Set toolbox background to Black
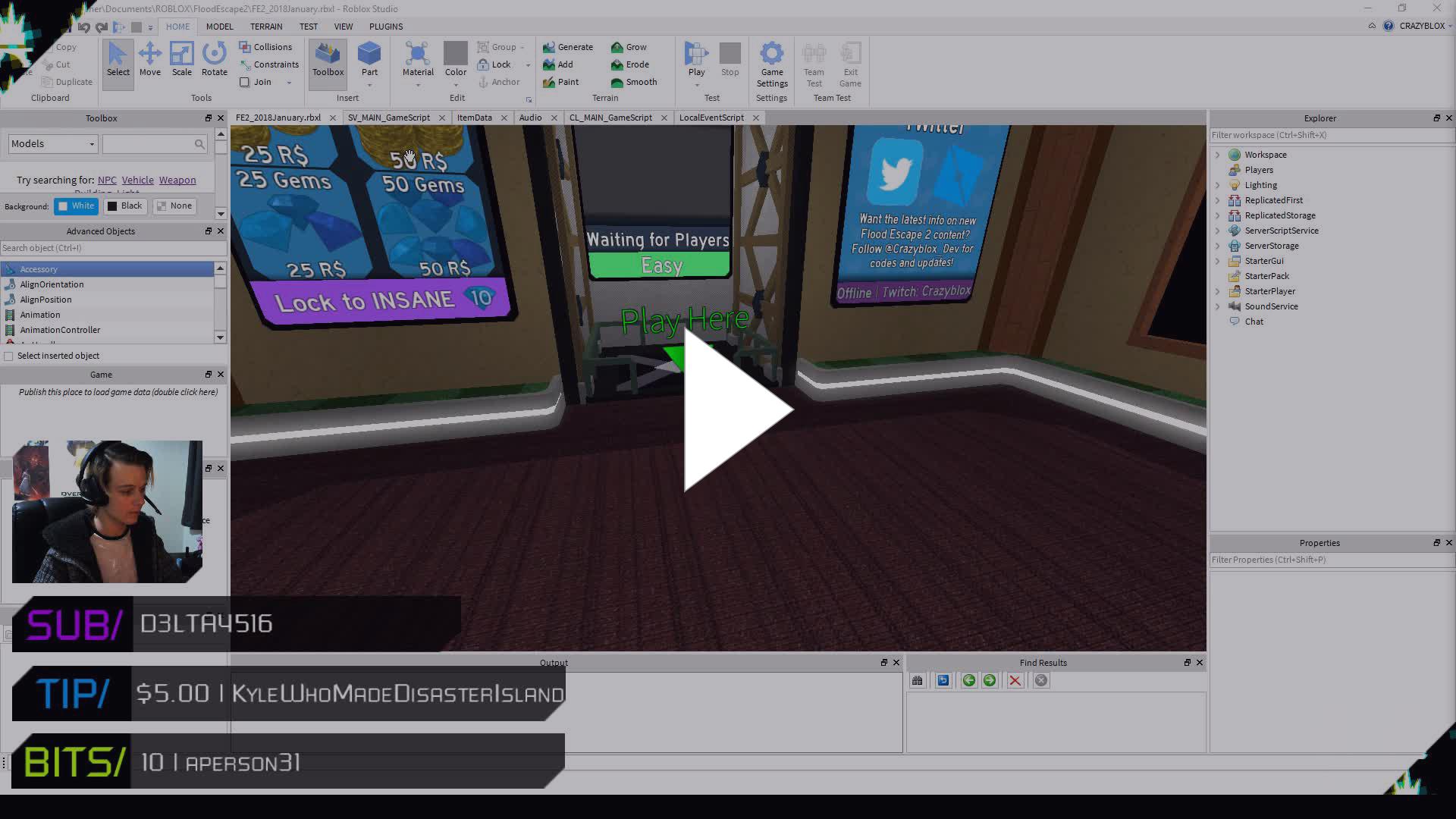 pos(124,206)
